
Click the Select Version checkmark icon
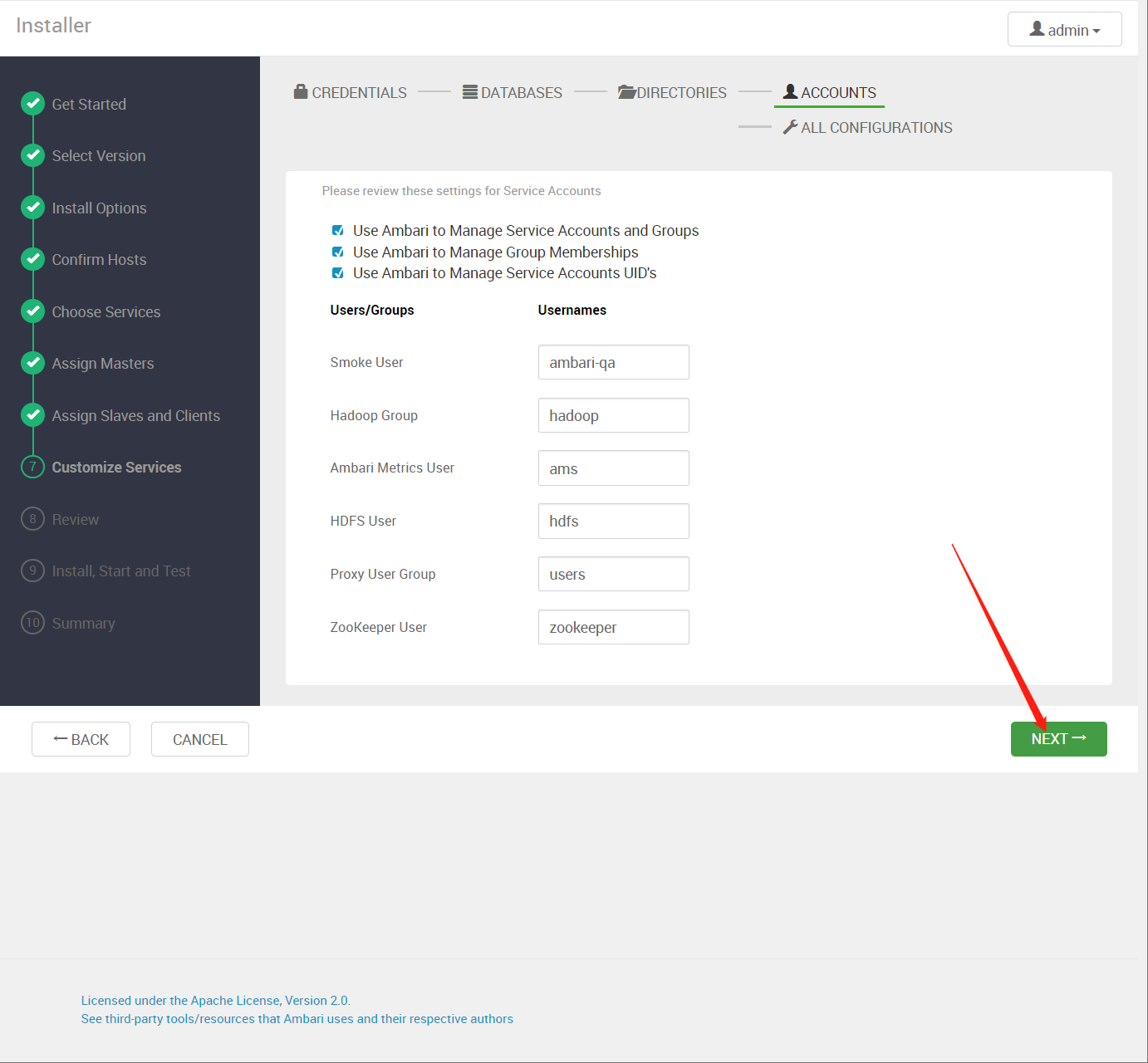[x=32, y=155]
